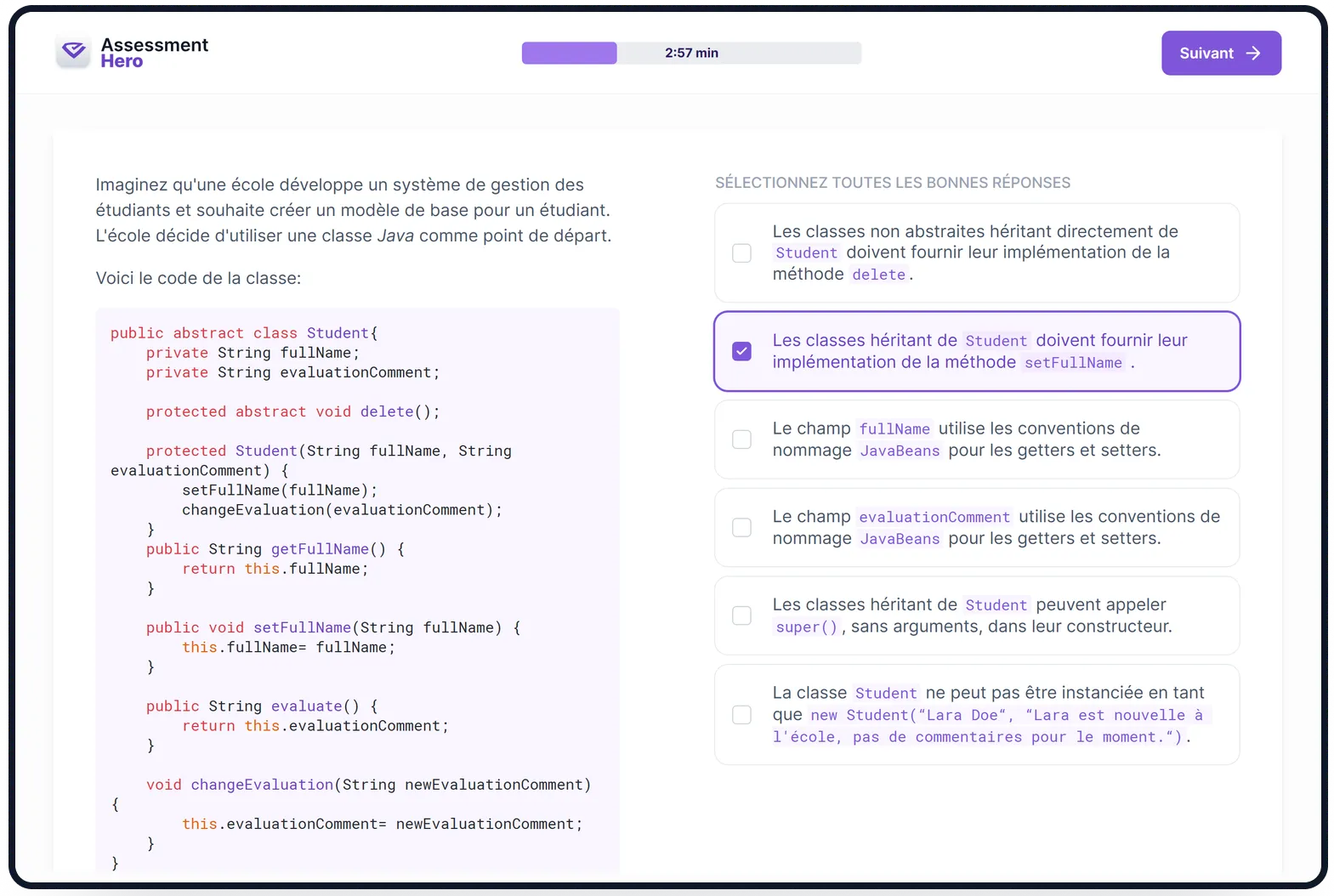Check the box about implementing the delete method
This screenshot has height=896, width=1334.
click(x=741, y=253)
